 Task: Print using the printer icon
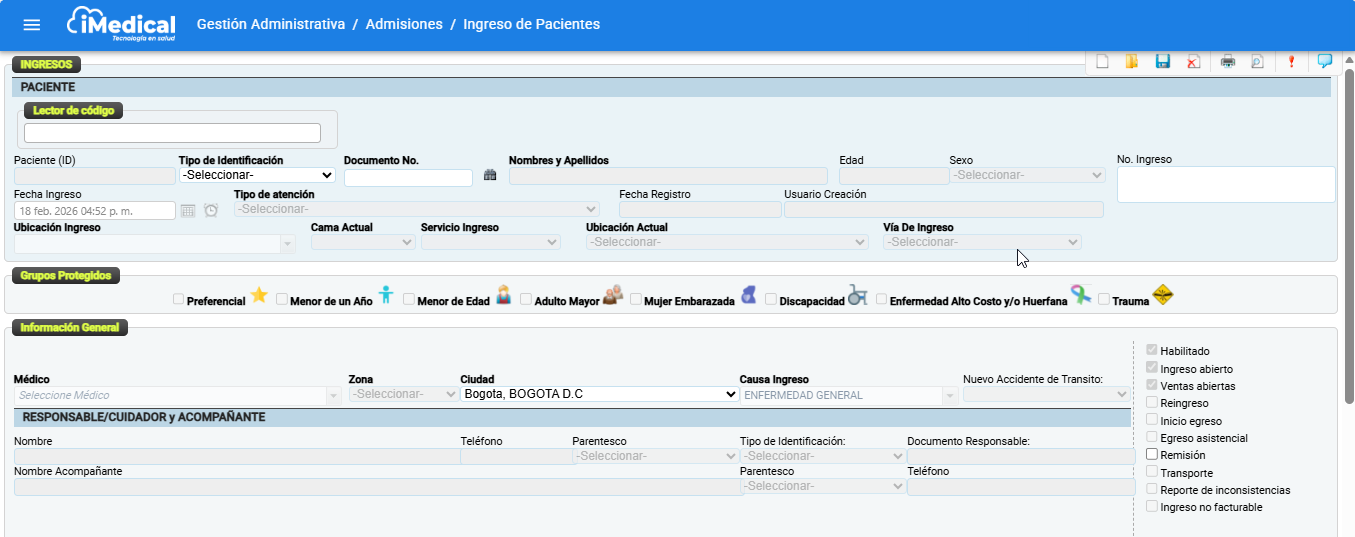pyautogui.click(x=1228, y=62)
